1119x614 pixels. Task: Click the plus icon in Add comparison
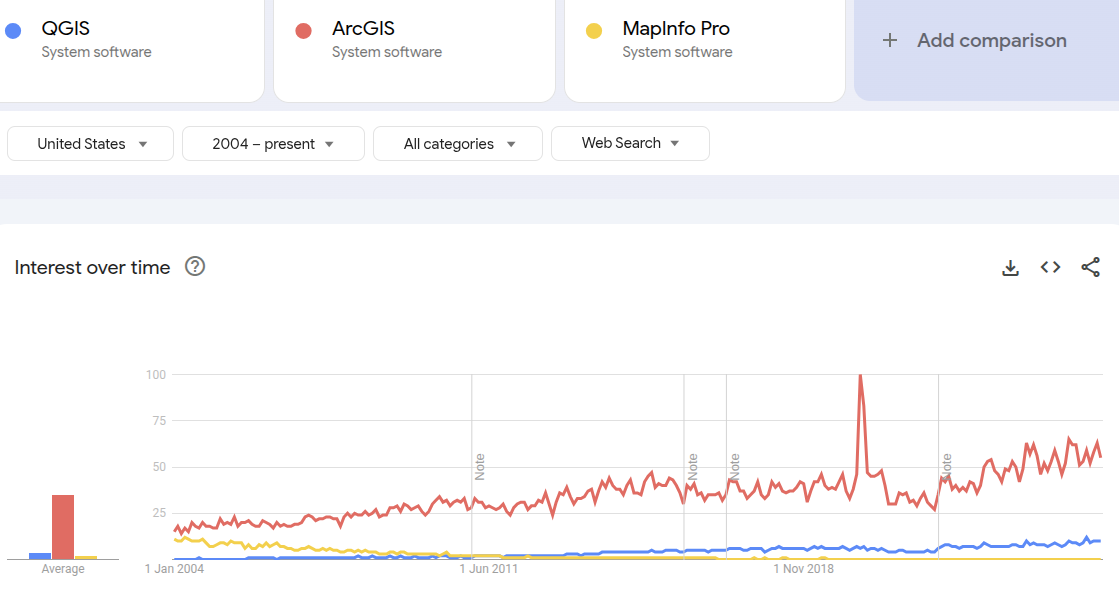[889, 41]
